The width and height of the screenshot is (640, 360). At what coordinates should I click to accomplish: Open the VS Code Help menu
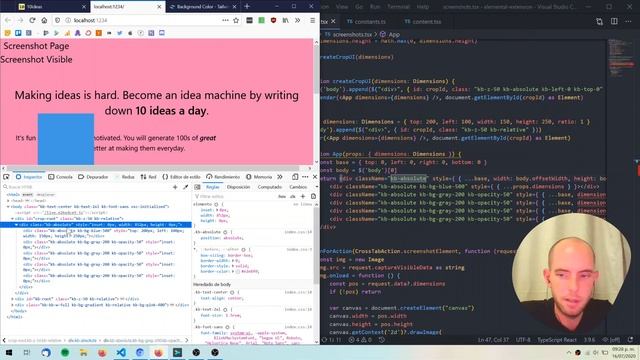422,7
